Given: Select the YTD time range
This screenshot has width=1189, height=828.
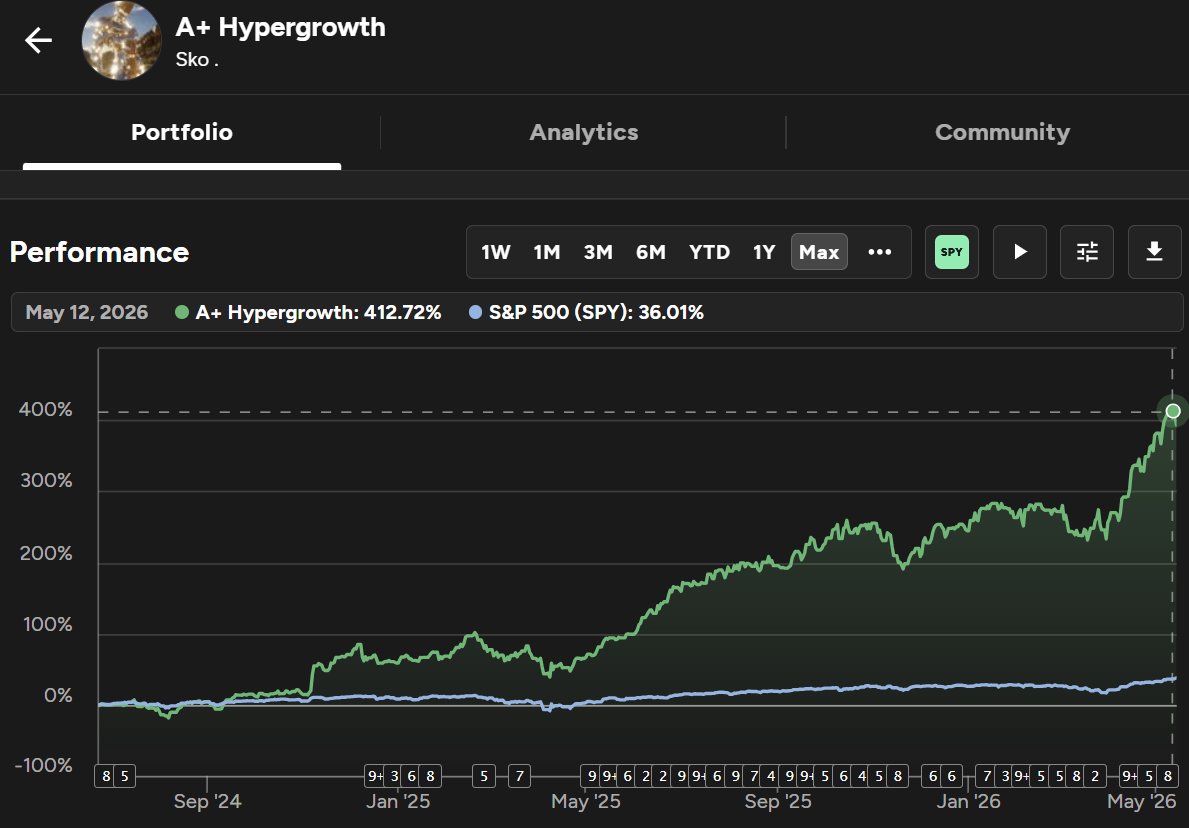Looking at the screenshot, I should coord(710,252).
